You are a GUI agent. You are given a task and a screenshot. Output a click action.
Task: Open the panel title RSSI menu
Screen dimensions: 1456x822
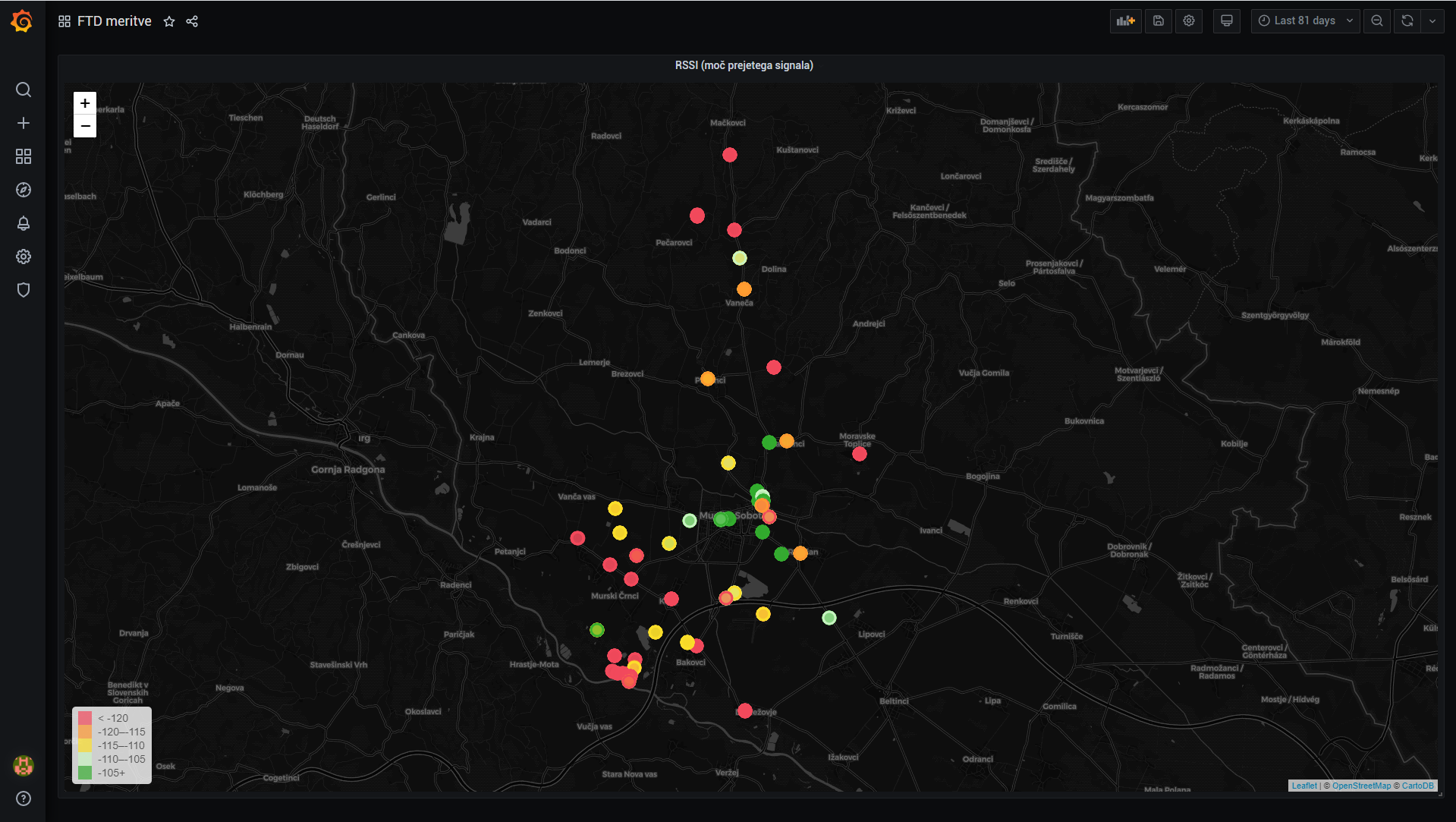pyautogui.click(x=744, y=65)
